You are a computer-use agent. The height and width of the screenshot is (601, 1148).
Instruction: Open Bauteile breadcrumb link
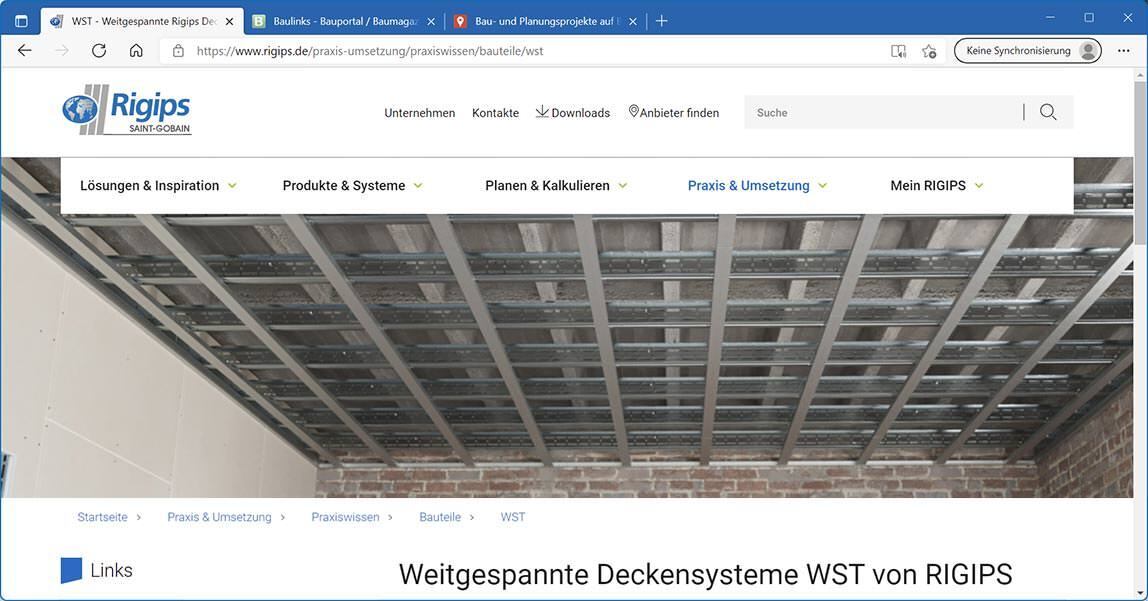click(440, 517)
